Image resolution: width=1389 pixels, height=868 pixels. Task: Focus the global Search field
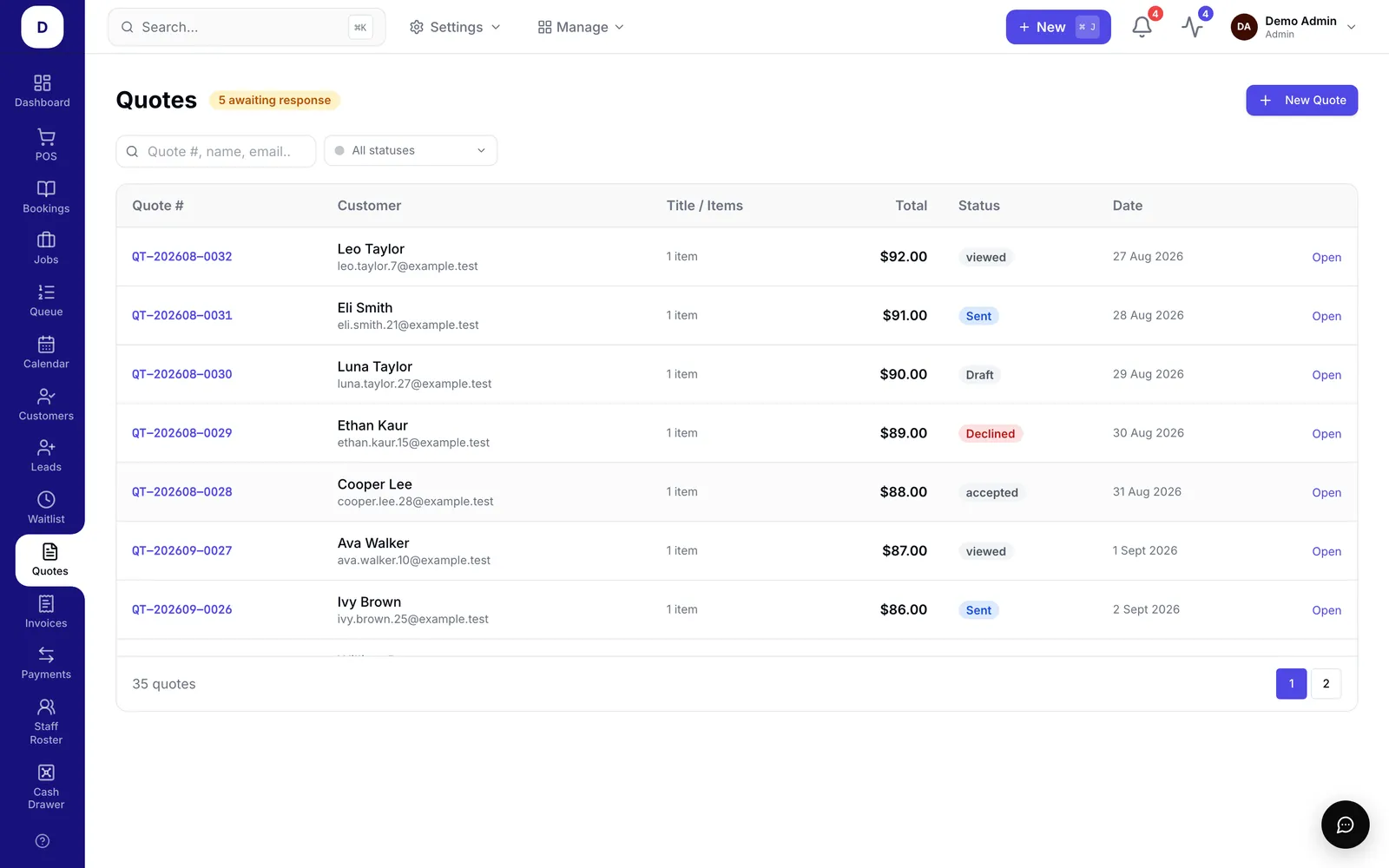(x=247, y=27)
